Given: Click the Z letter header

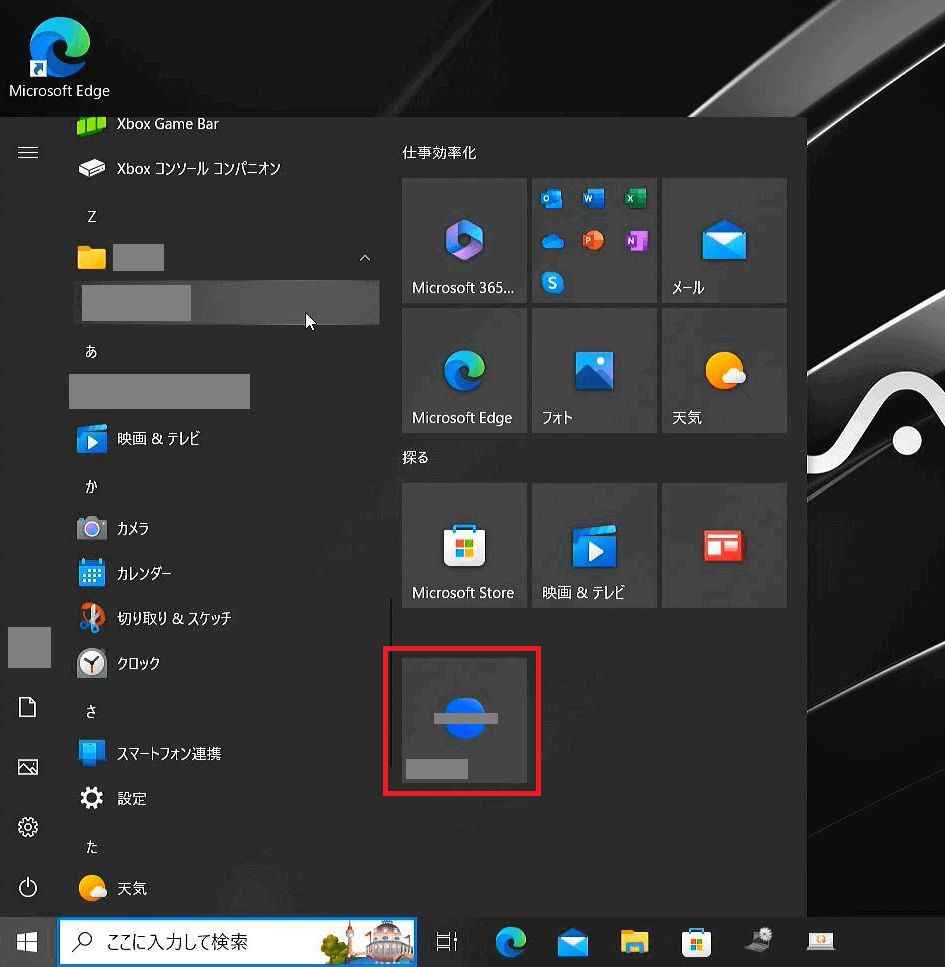Looking at the screenshot, I should [92, 217].
